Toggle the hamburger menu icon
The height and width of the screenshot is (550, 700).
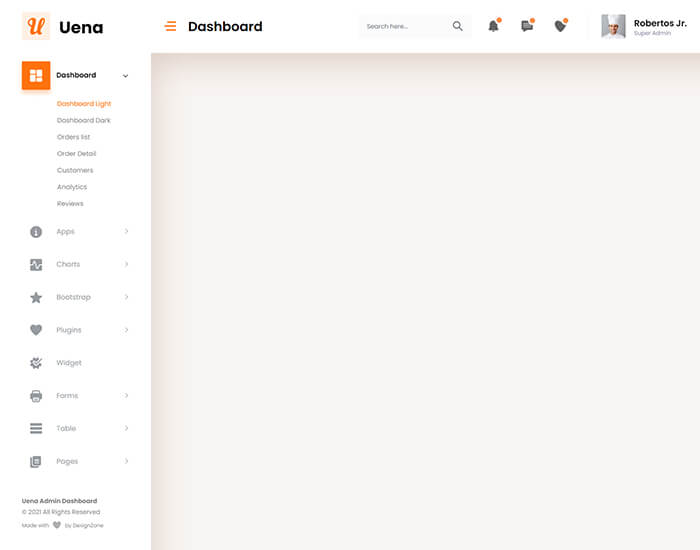coord(170,27)
